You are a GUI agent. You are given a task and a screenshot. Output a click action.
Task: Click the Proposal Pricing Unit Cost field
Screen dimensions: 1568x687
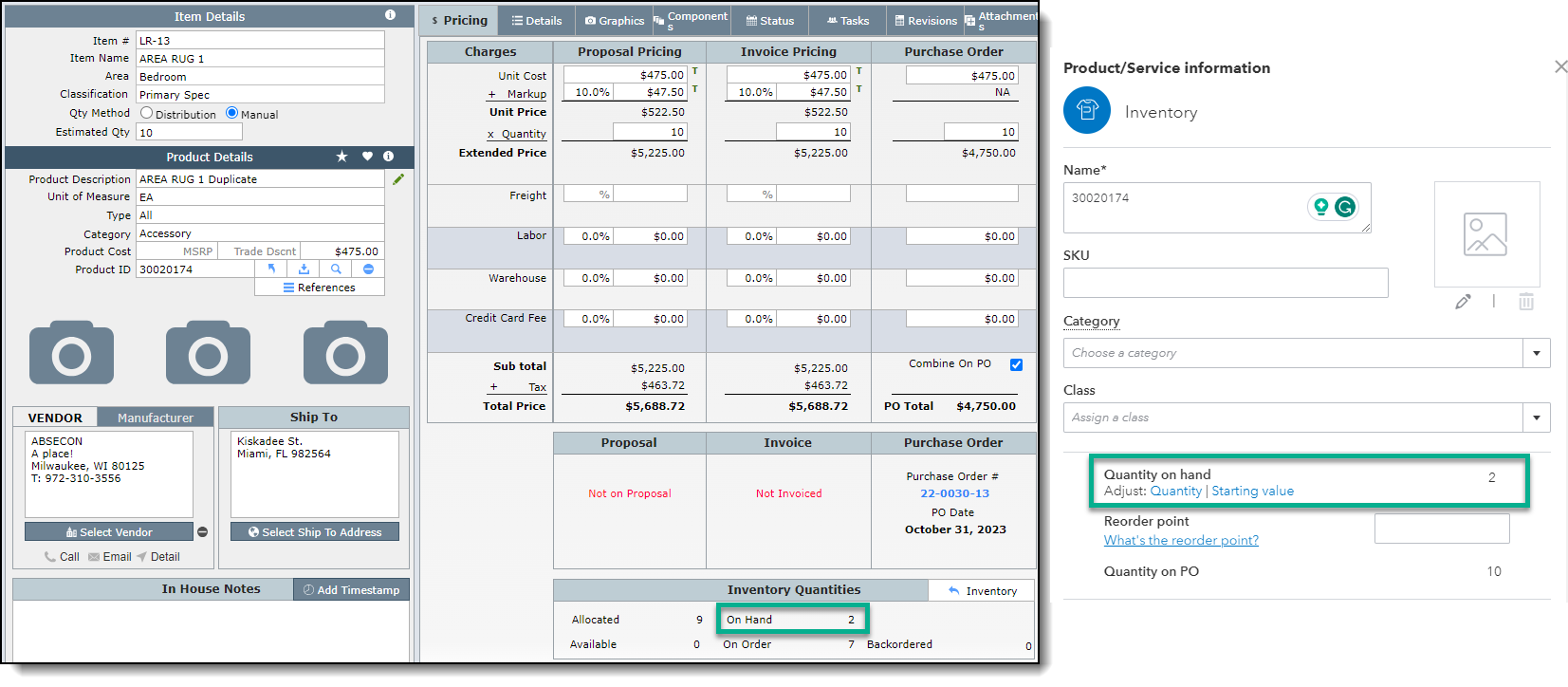click(x=625, y=75)
